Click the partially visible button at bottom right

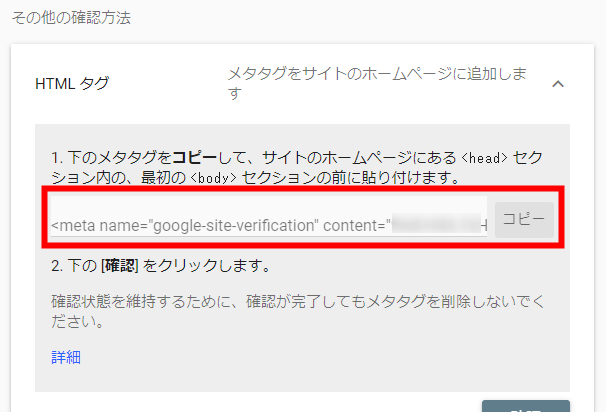coord(526,406)
